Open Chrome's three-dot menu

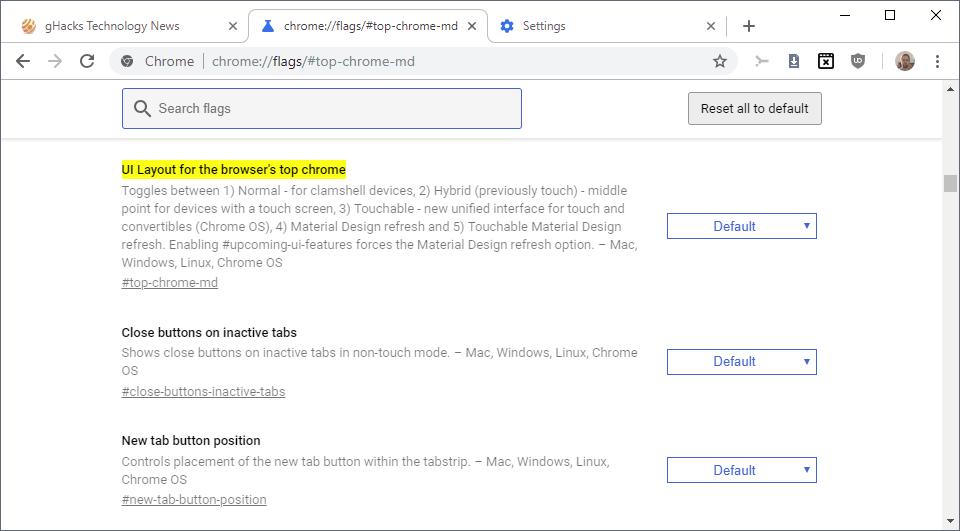937,61
